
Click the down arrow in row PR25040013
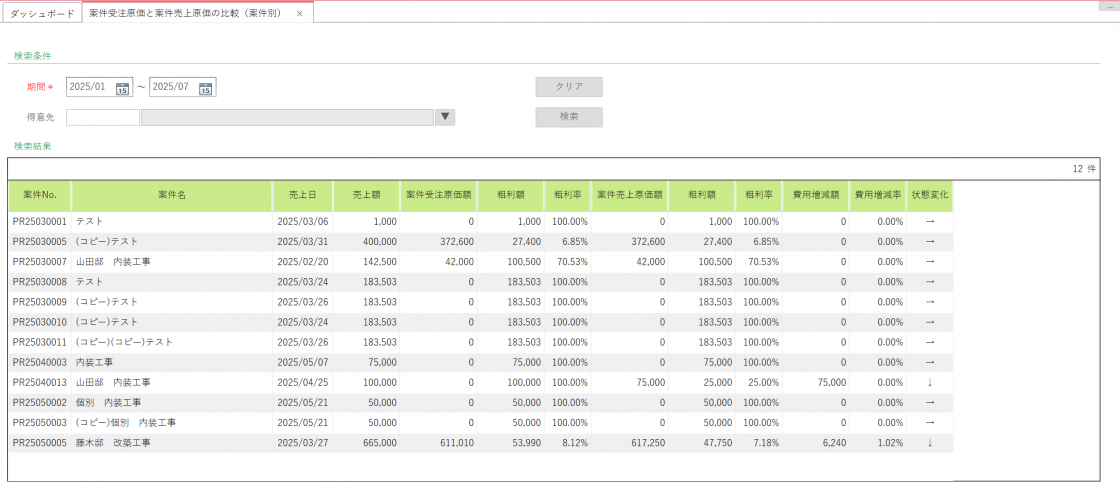[x=930, y=382]
